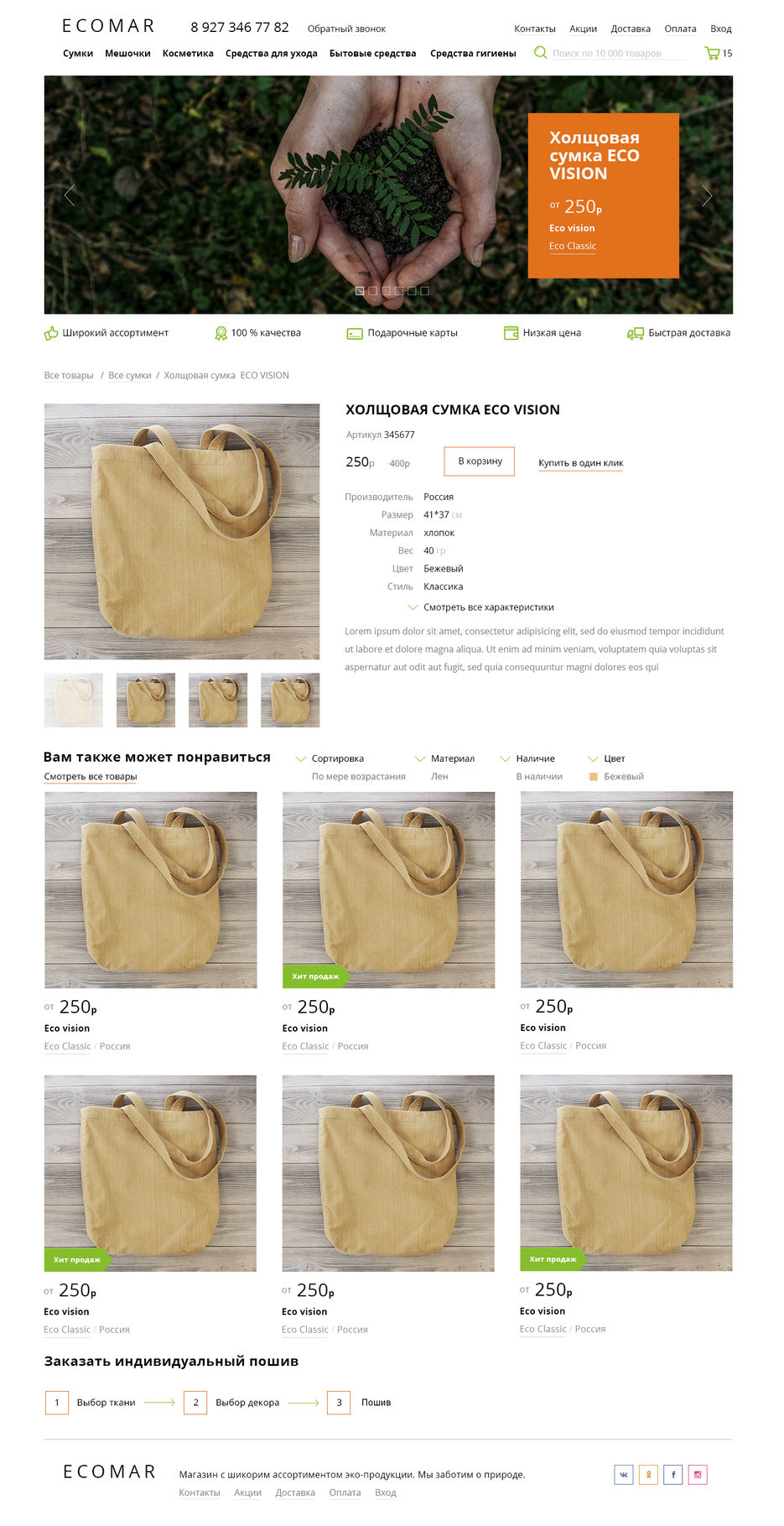The image size is (784, 1526).
Task: Select the Бежевый color swatch filter
Action: pos(594,777)
